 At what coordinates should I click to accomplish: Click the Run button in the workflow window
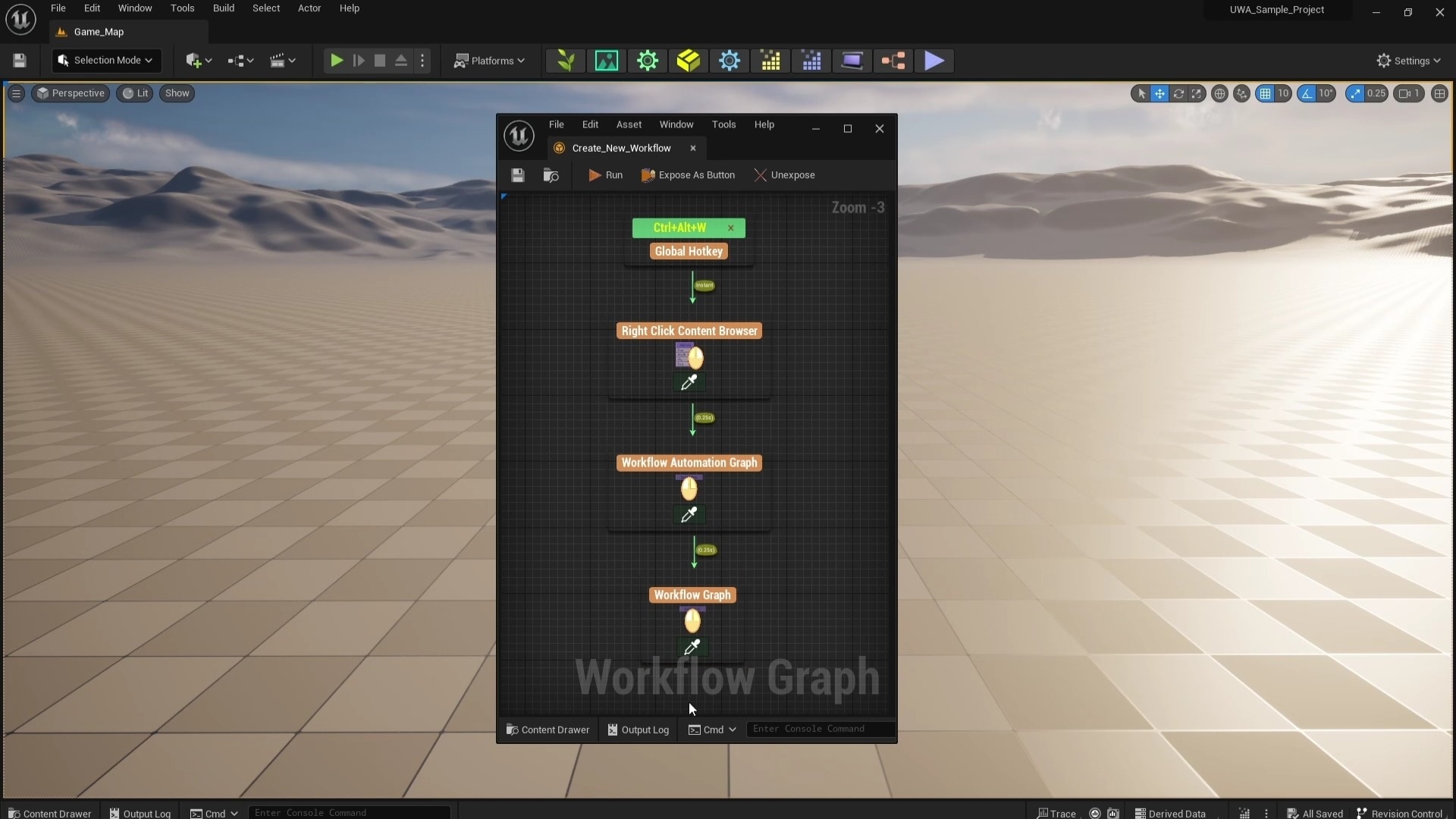click(x=604, y=175)
